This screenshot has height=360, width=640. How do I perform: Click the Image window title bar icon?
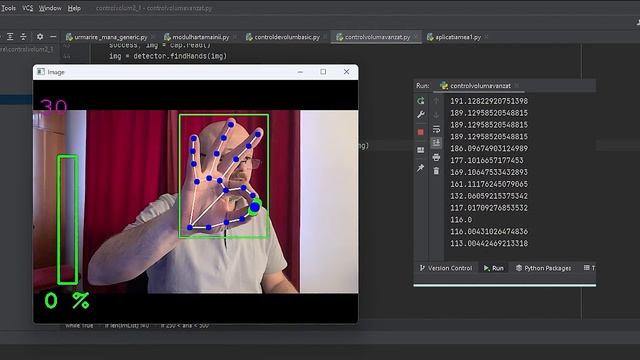pyautogui.click(x=41, y=72)
